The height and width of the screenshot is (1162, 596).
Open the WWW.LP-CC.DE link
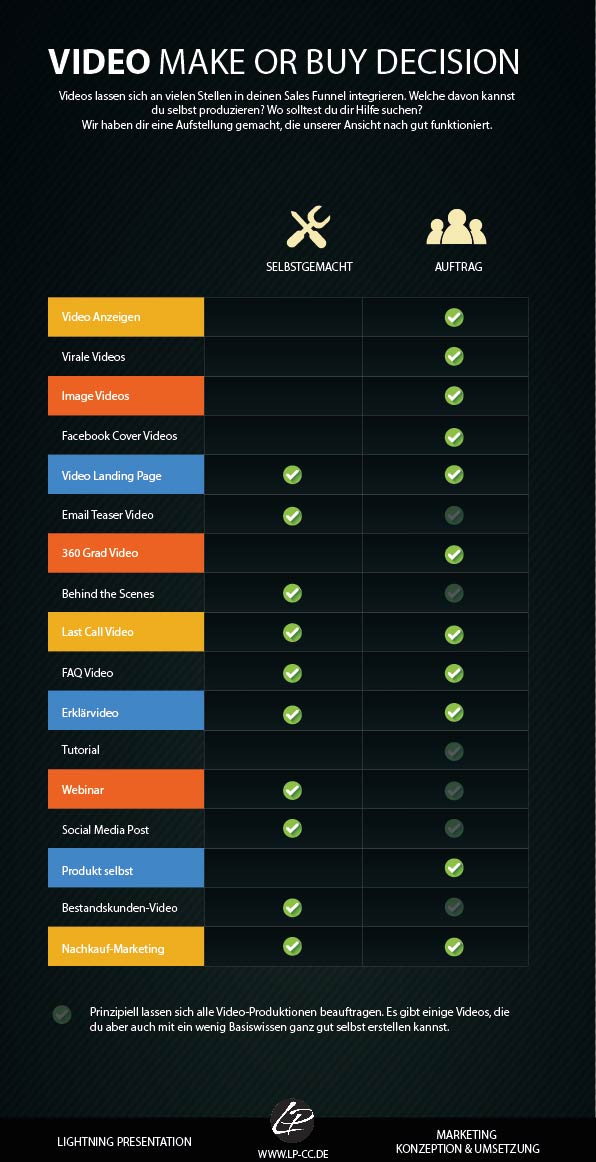point(293,1154)
